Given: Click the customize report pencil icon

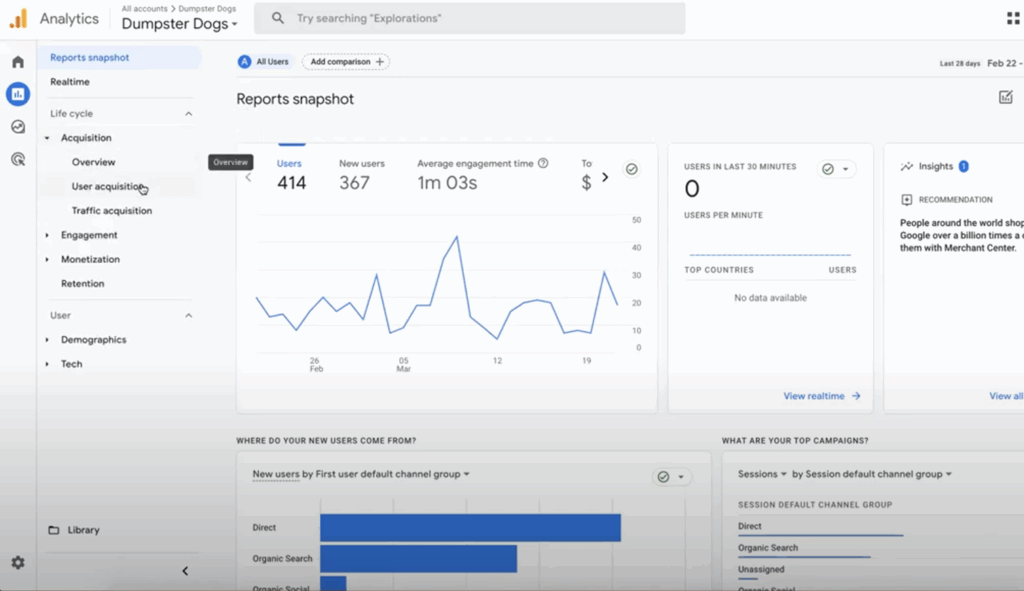Looking at the screenshot, I should click(x=1005, y=97).
